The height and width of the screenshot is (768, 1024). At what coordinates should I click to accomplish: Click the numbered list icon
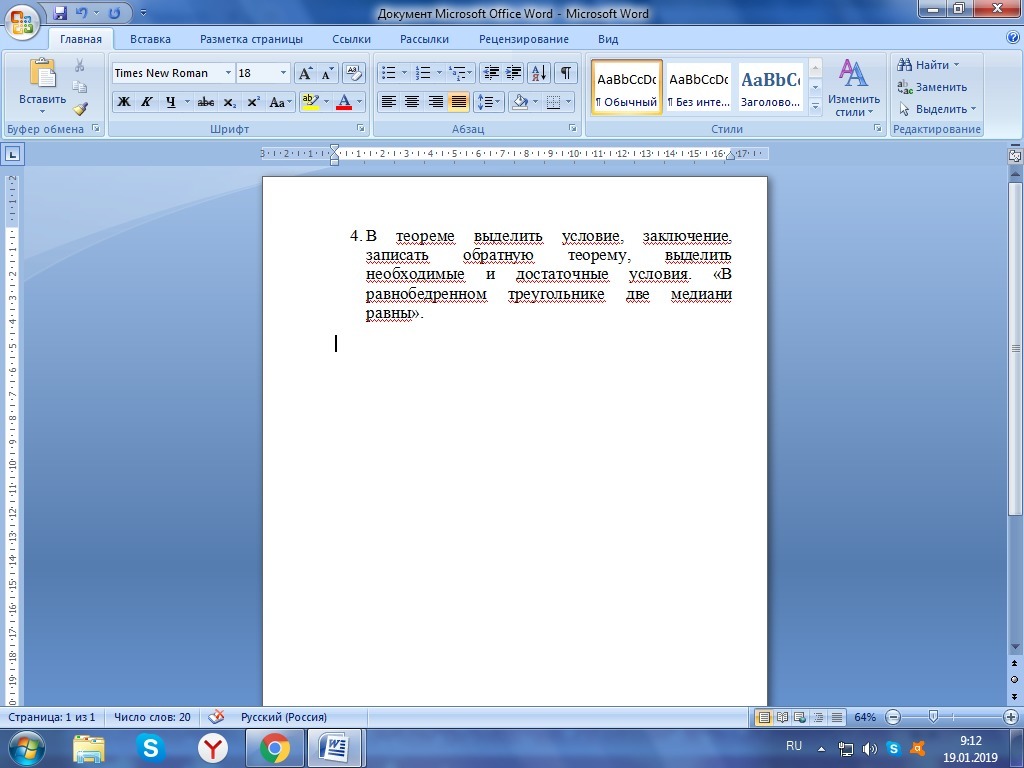point(423,72)
